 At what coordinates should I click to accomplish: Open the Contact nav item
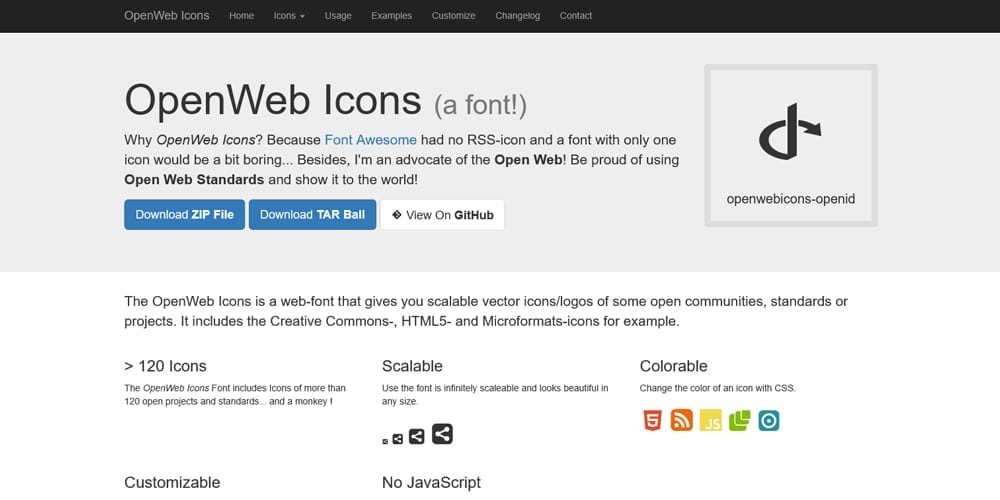(576, 16)
